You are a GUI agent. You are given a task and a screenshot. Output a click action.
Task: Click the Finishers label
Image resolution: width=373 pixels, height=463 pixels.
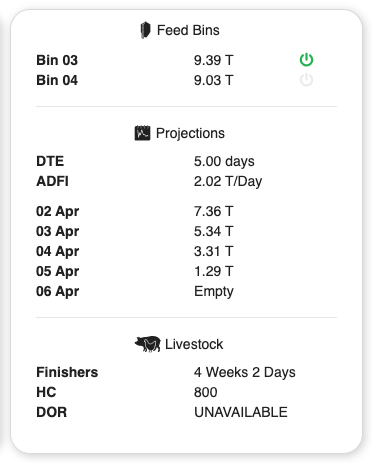67,372
